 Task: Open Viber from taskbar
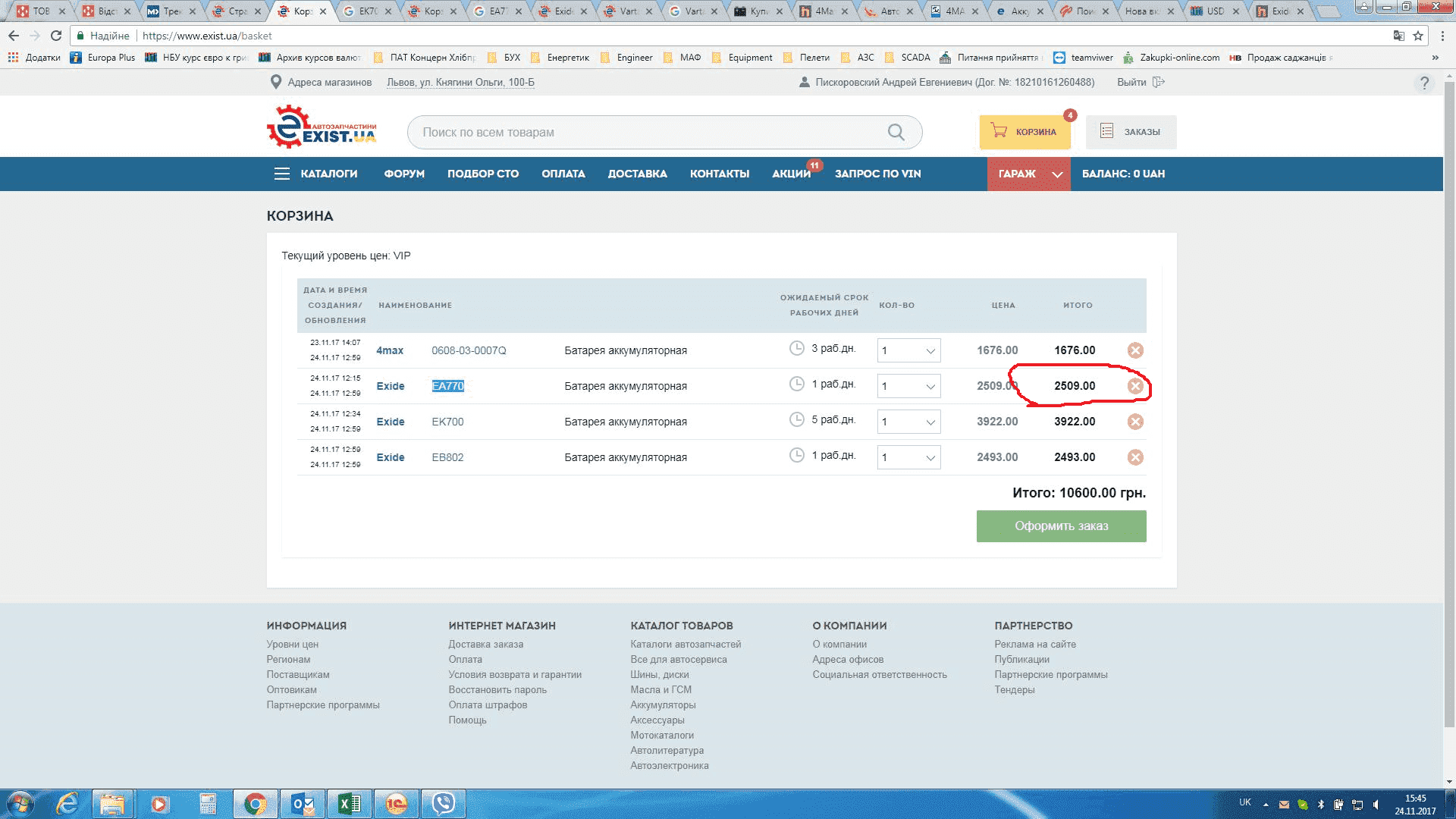444,804
